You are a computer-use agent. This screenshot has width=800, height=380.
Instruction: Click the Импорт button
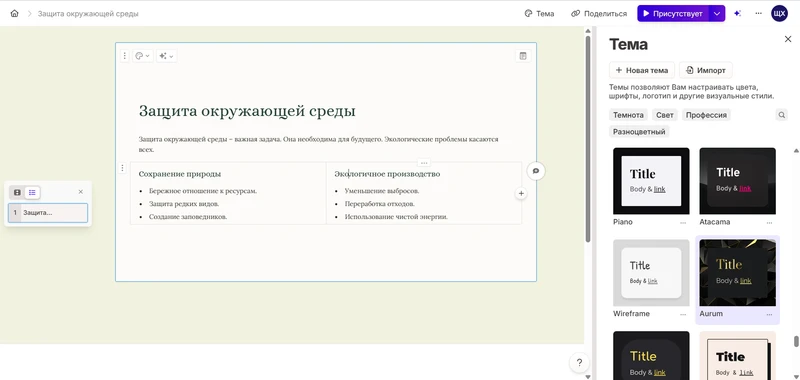coord(706,70)
